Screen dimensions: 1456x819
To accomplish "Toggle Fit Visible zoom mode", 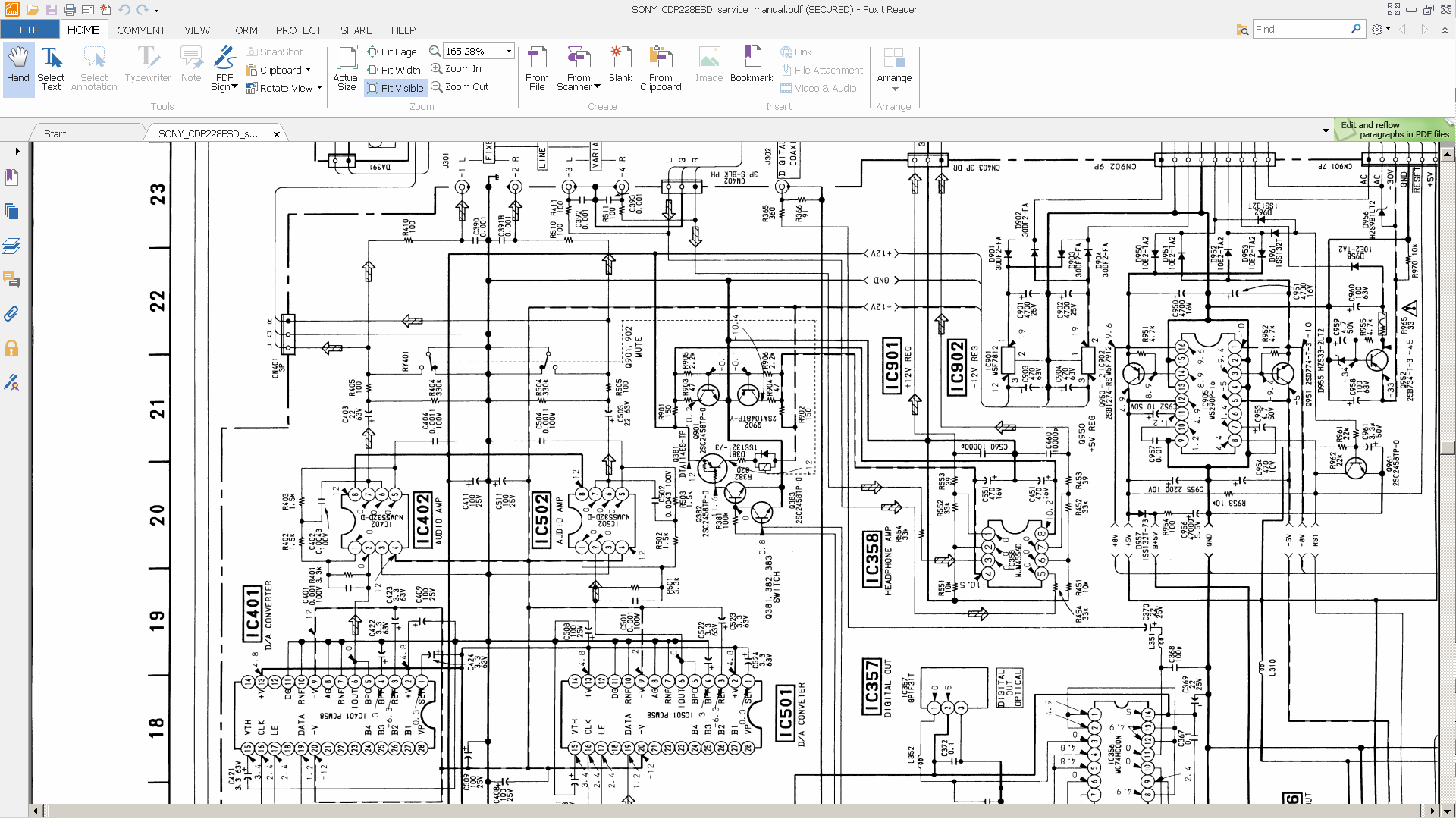I will pos(396,88).
